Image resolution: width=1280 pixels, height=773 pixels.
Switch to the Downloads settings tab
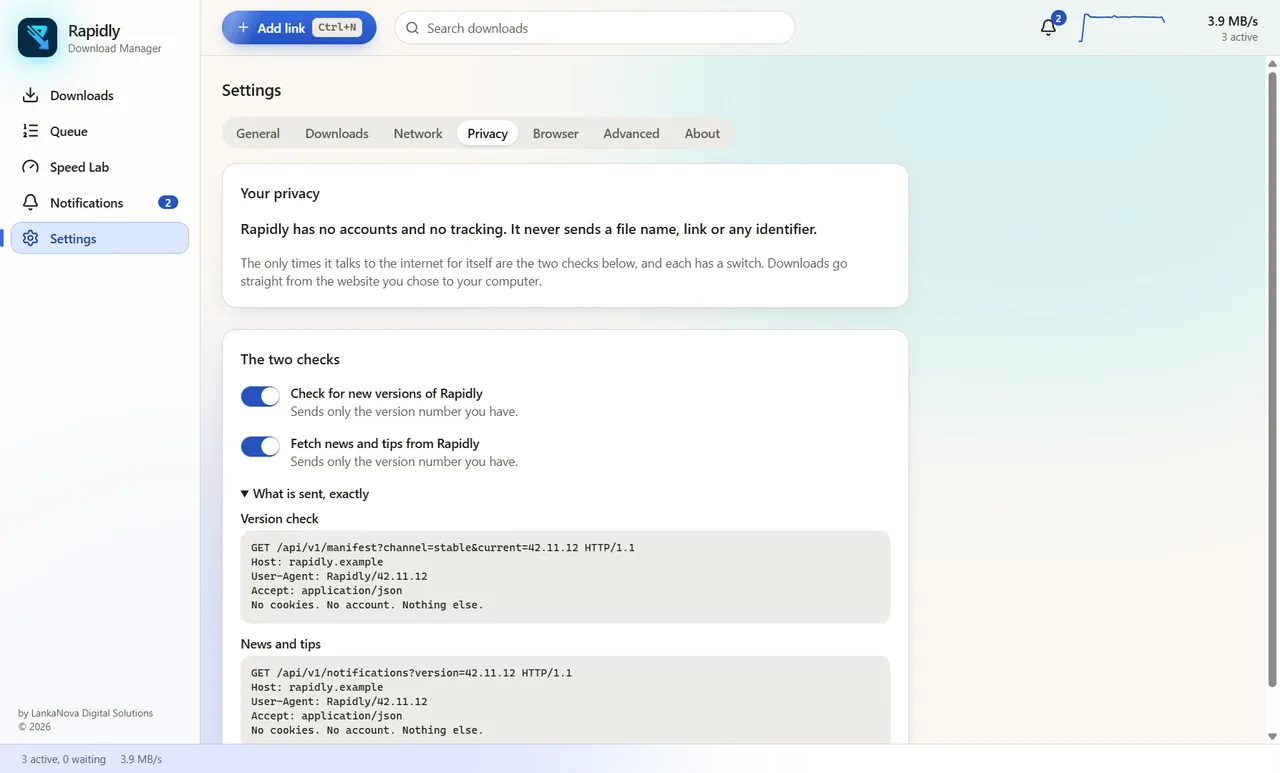[337, 134]
